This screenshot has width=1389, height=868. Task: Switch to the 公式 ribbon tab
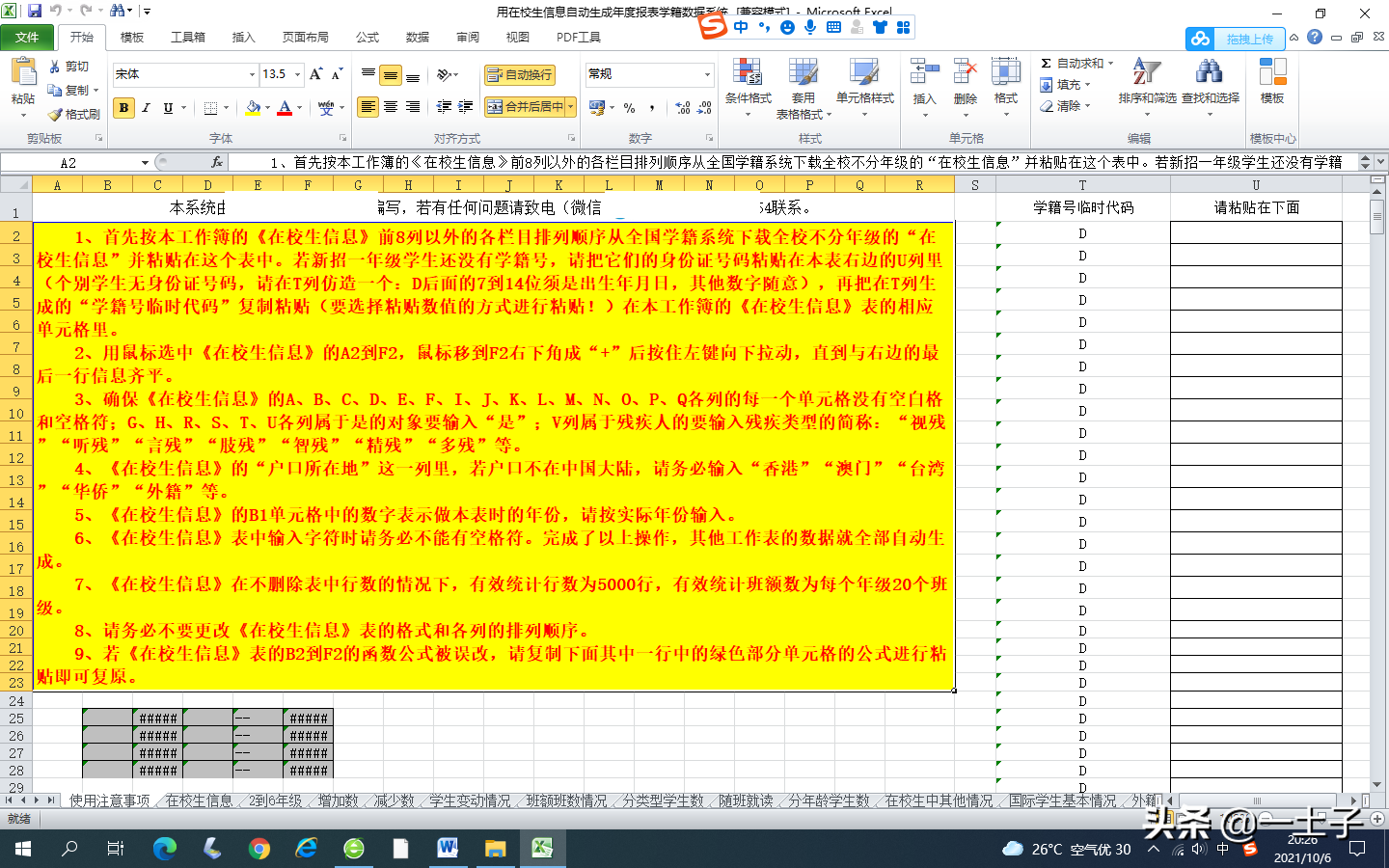[366, 37]
